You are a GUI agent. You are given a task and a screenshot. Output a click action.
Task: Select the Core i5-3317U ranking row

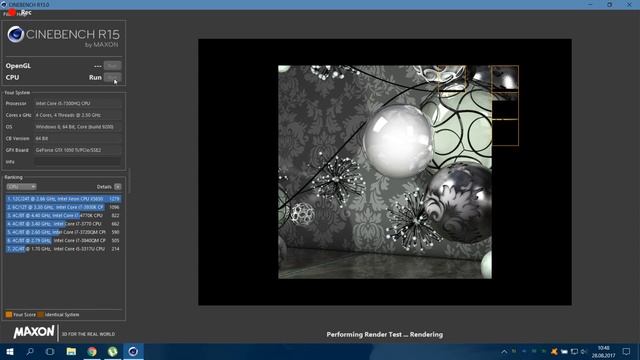(63, 249)
